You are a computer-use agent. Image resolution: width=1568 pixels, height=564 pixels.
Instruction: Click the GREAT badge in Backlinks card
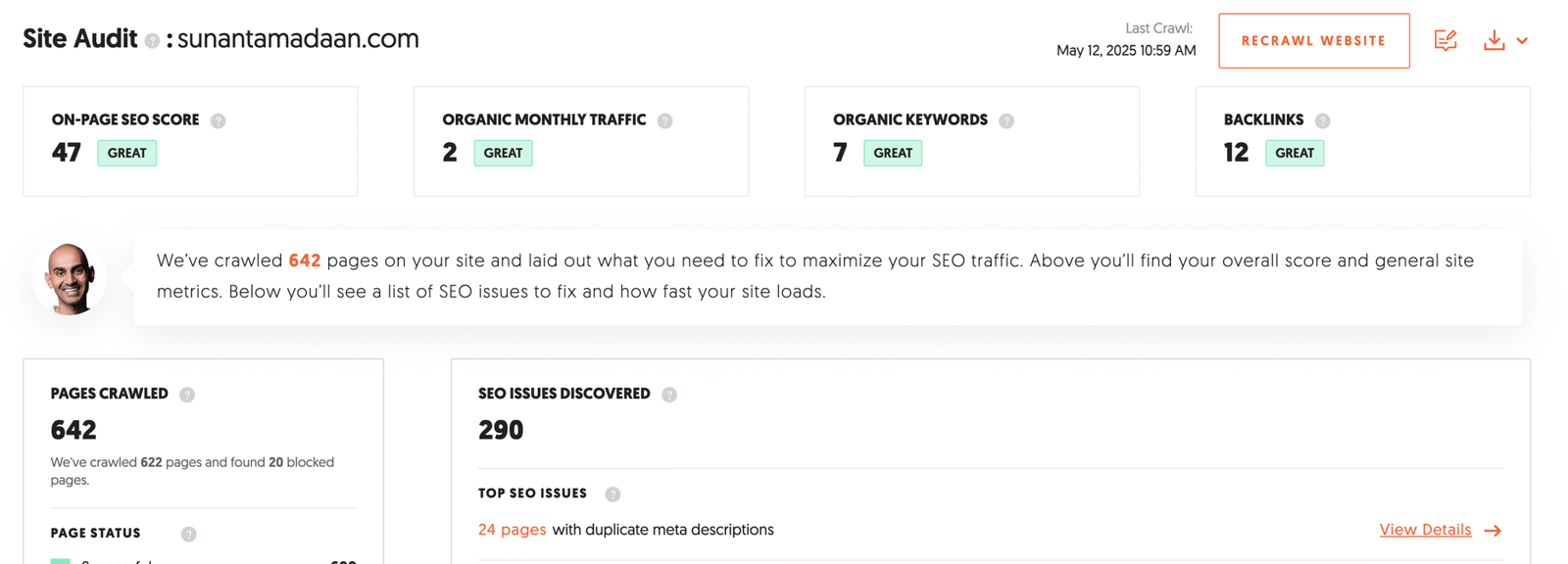1294,153
